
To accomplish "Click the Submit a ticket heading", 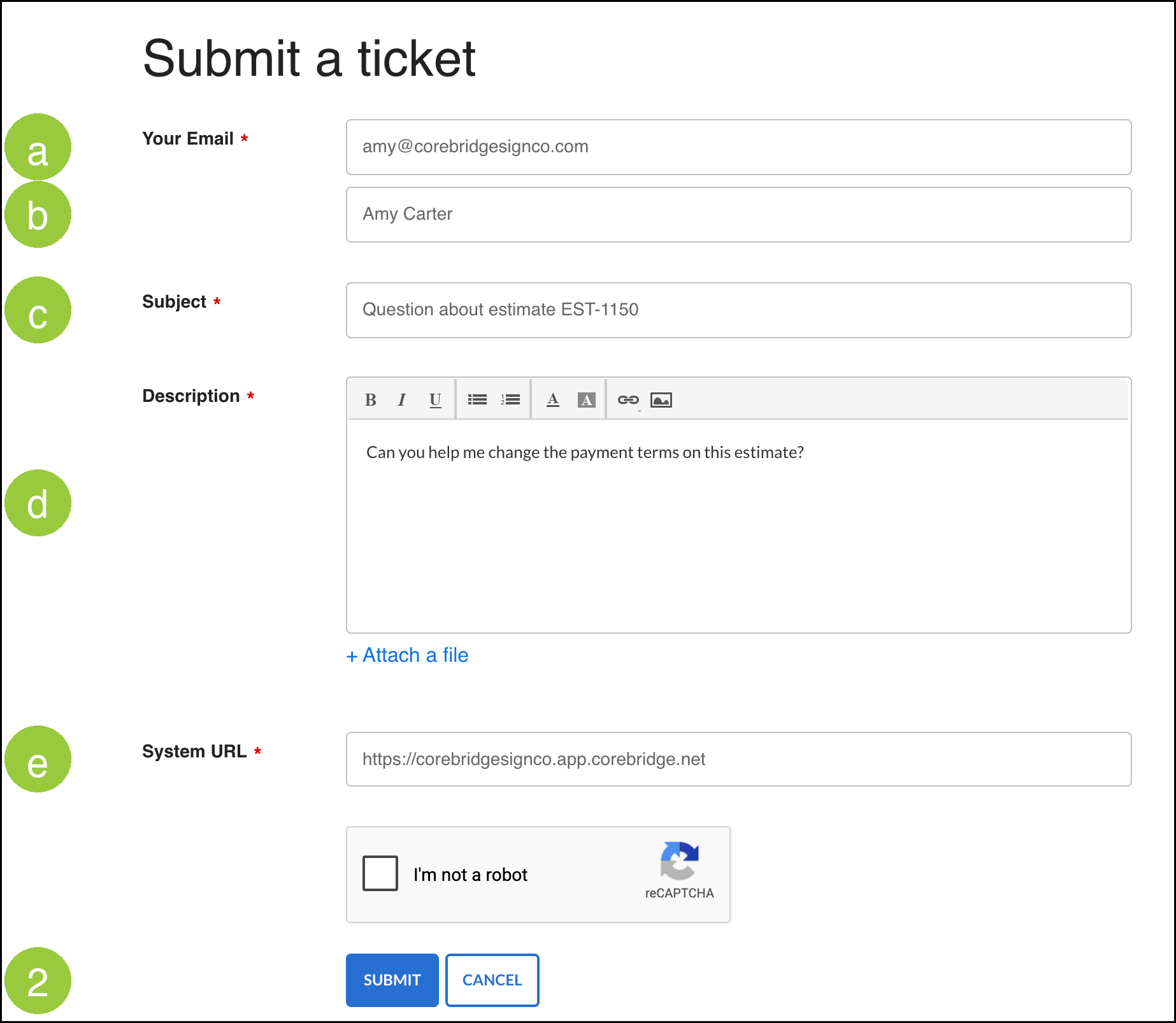I will click(310, 59).
